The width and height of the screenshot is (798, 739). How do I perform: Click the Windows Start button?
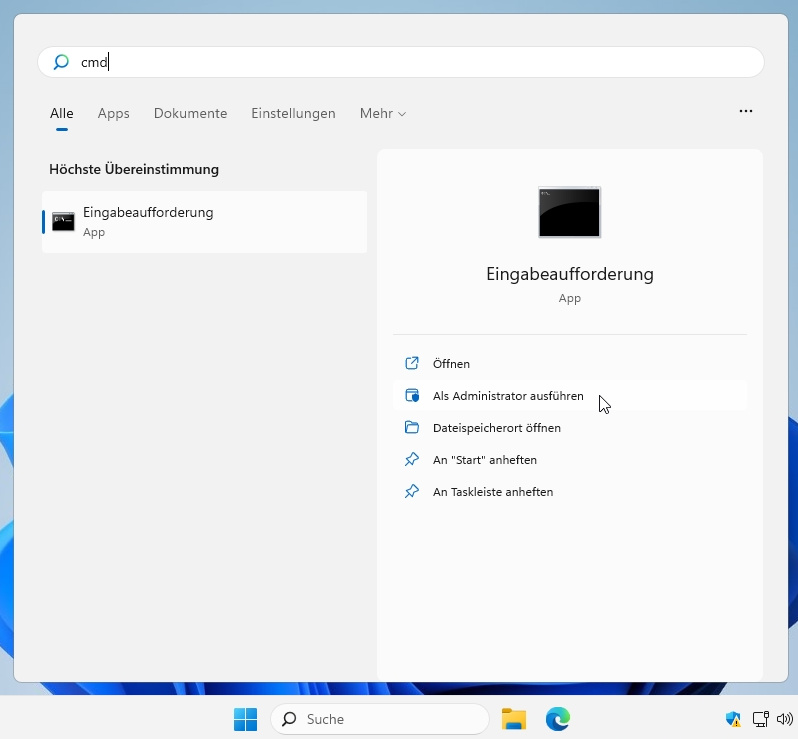click(245, 719)
